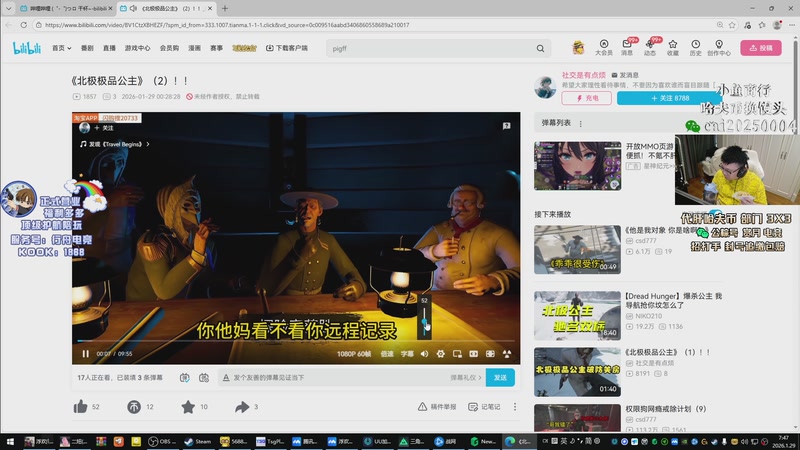Screen dimensions: 800x450
Task: Click the 发送 send button
Action: pyautogui.click(x=500, y=378)
